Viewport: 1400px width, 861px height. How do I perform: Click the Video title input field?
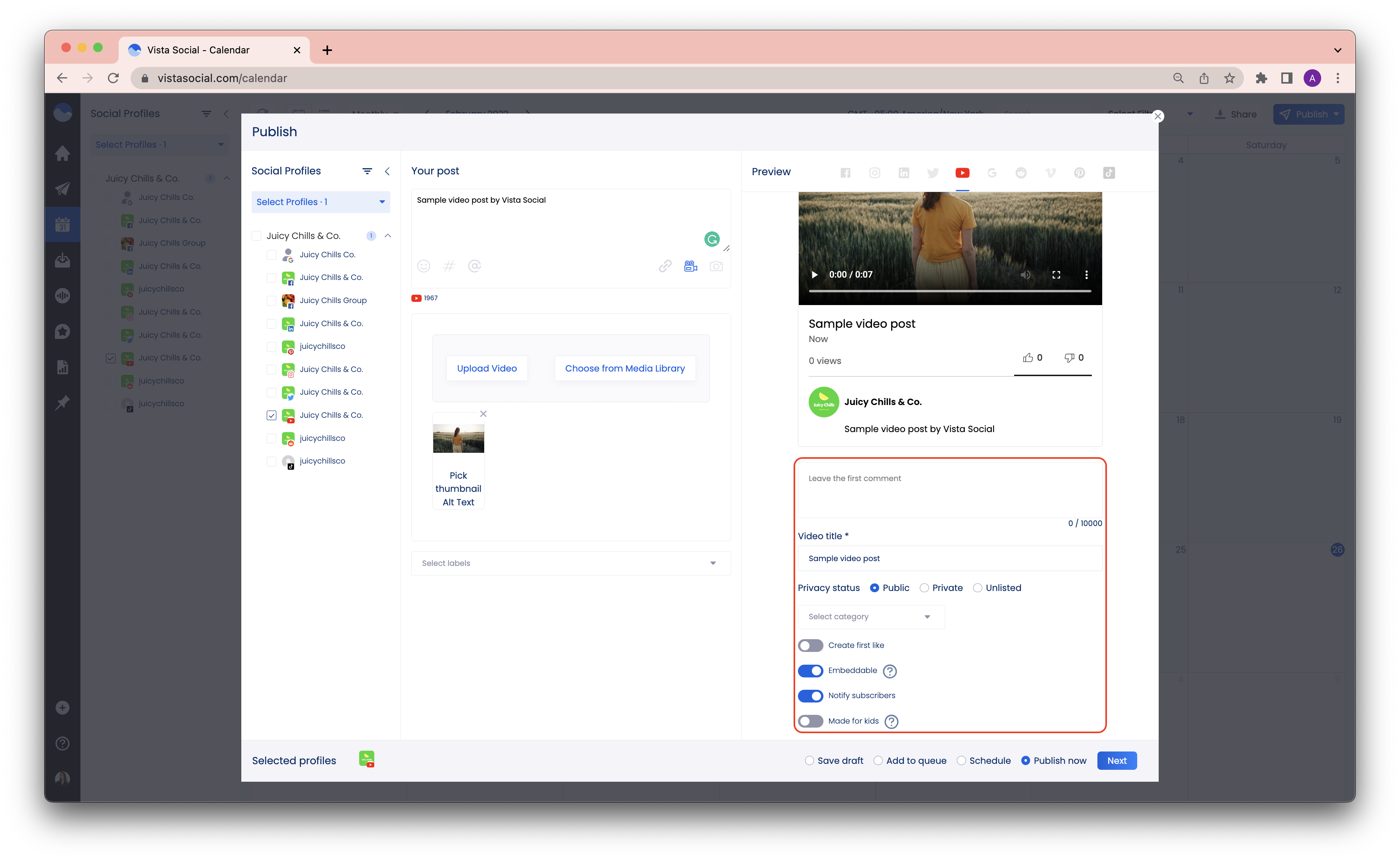(949, 558)
